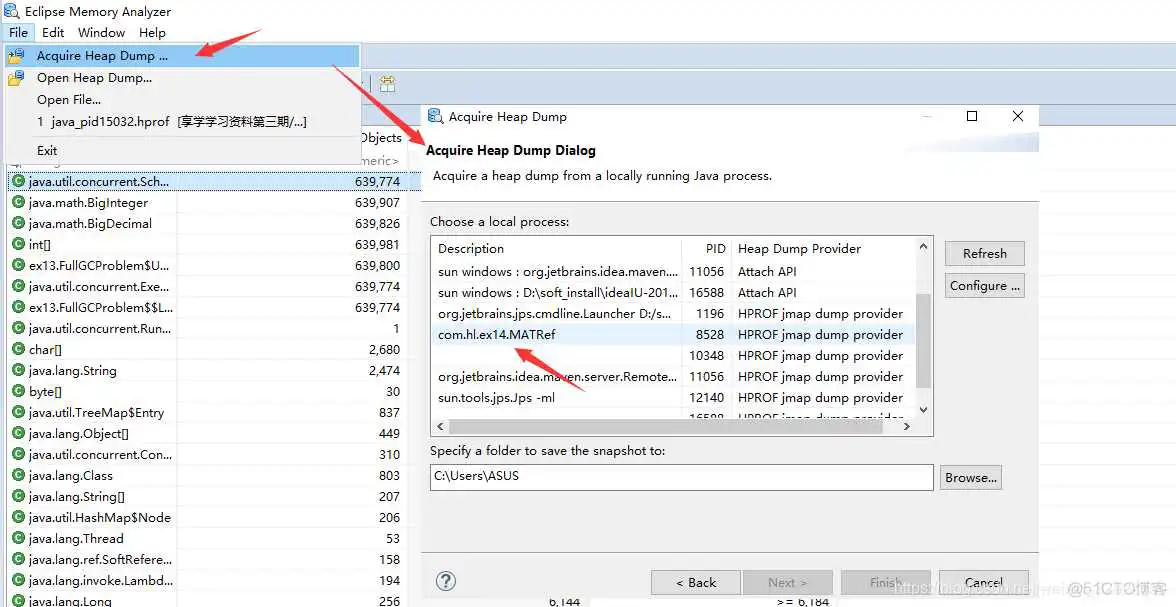
Task: Choose Open Heap Dump menu entry
Action: tap(182, 77)
